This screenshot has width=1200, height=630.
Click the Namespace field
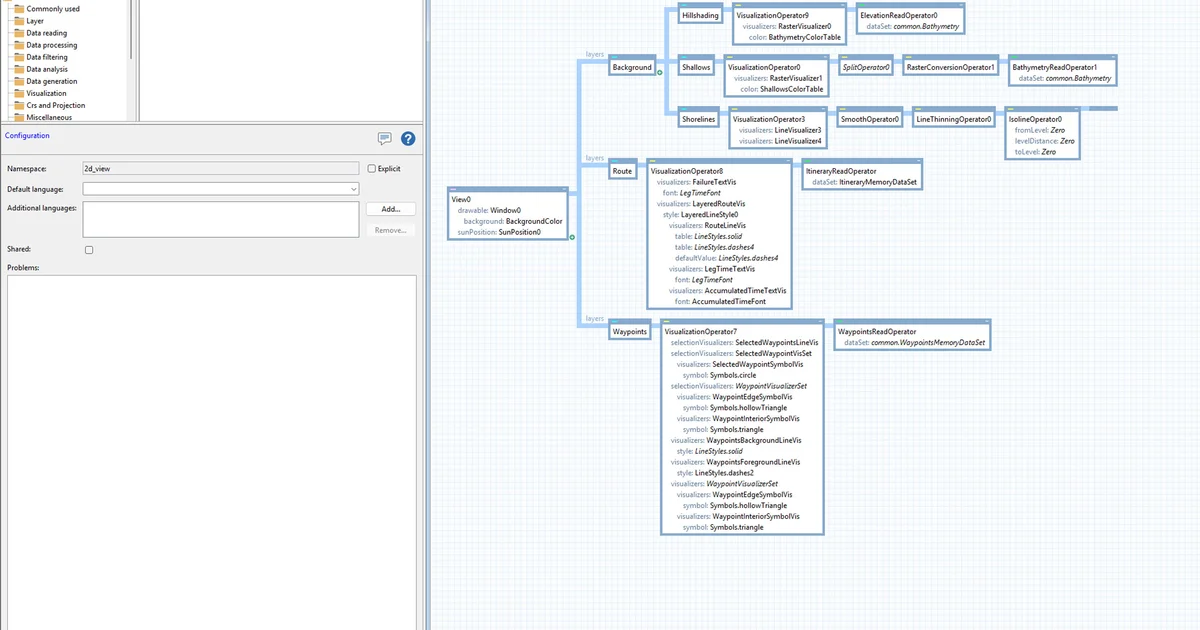[x=221, y=169]
